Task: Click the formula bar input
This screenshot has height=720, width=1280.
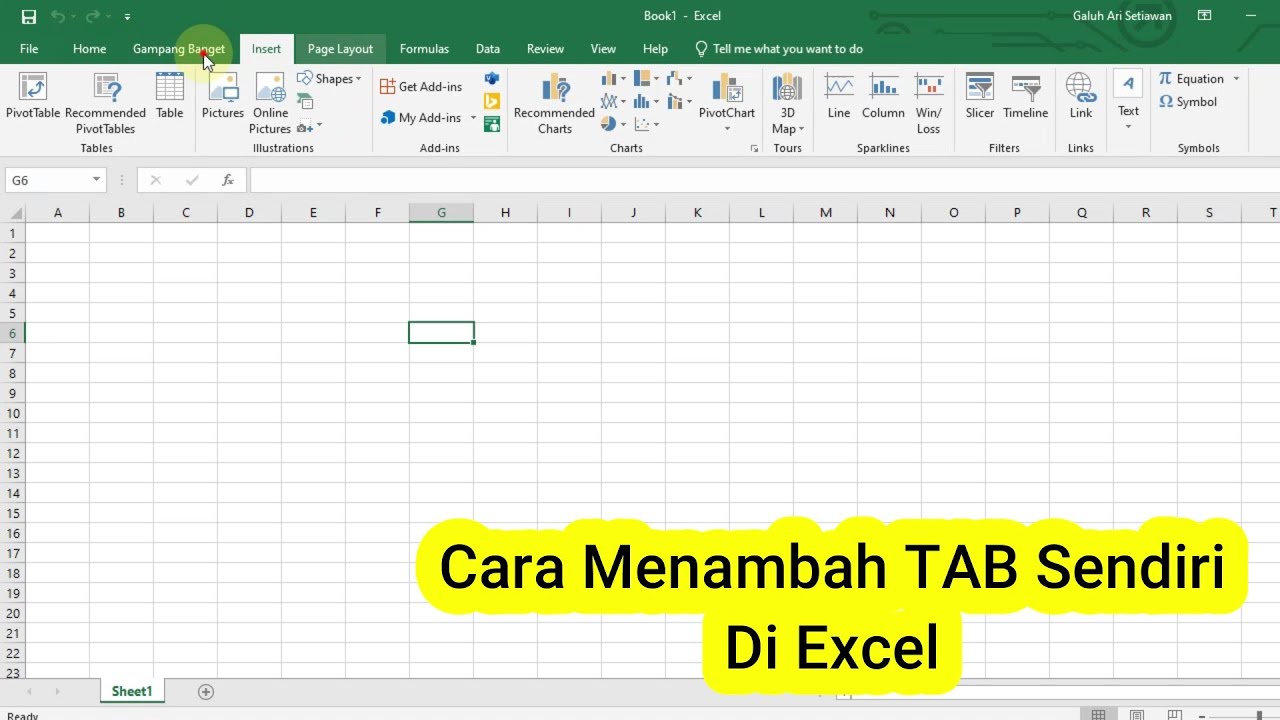Action: click(764, 180)
